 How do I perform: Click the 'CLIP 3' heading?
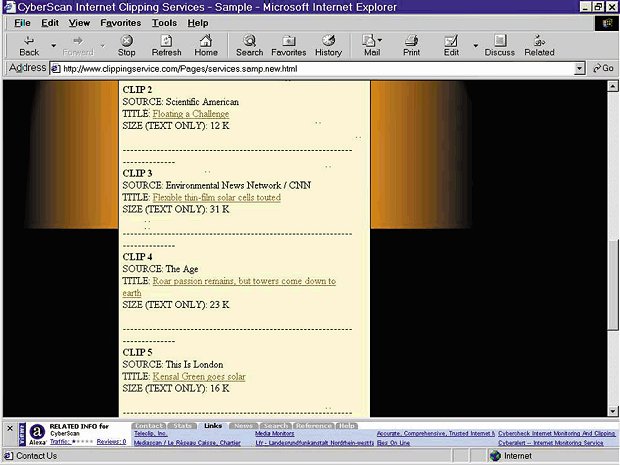(137, 174)
